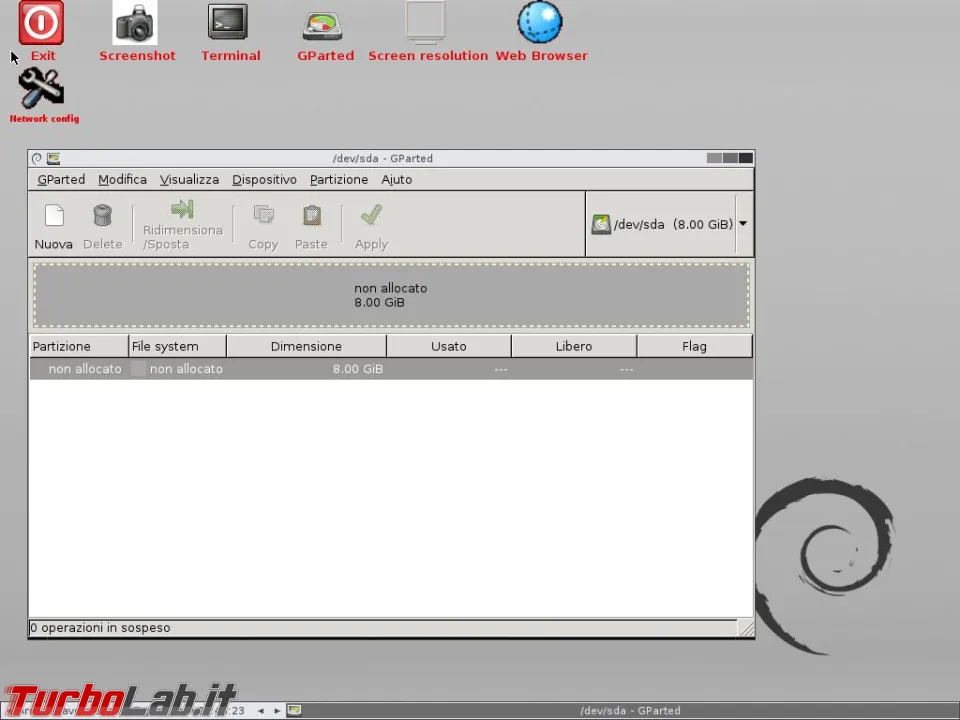Expand the /dev/sda device dropdown arrow

click(x=743, y=223)
